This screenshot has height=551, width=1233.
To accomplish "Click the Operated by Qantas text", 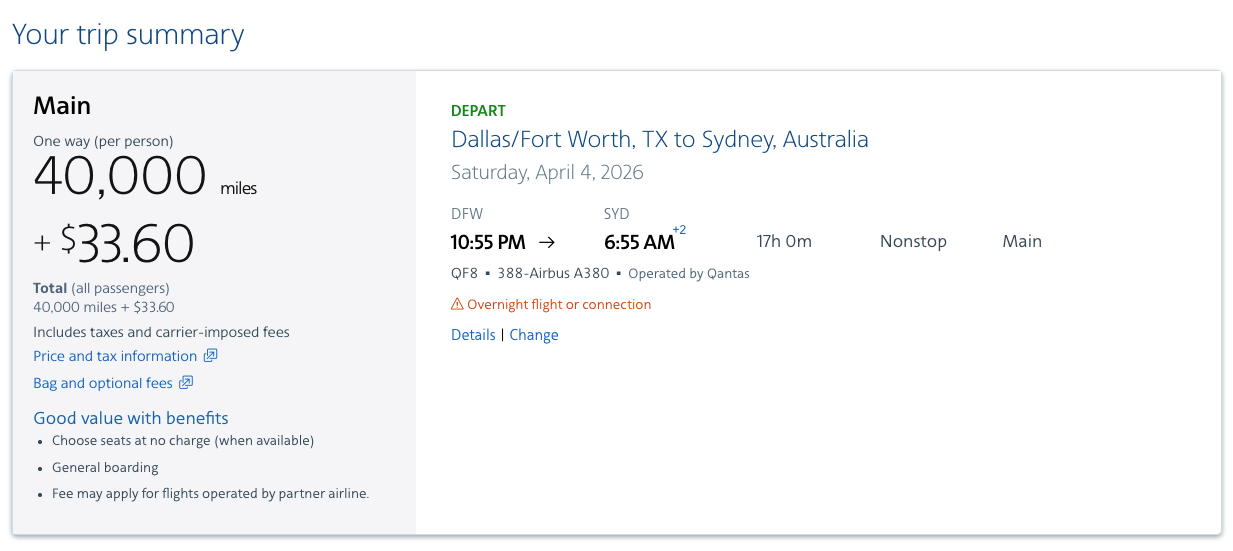I will [689, 273].
